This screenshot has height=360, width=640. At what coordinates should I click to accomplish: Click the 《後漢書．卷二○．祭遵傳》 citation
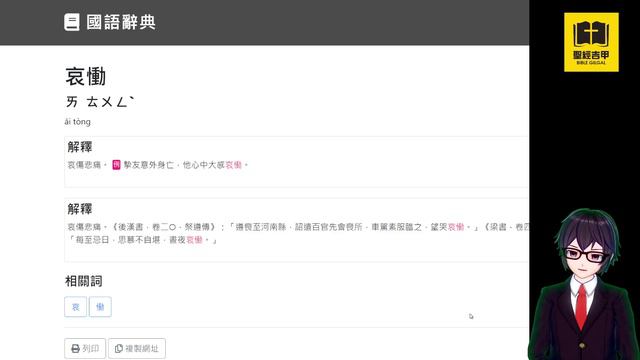coord(163,227)
